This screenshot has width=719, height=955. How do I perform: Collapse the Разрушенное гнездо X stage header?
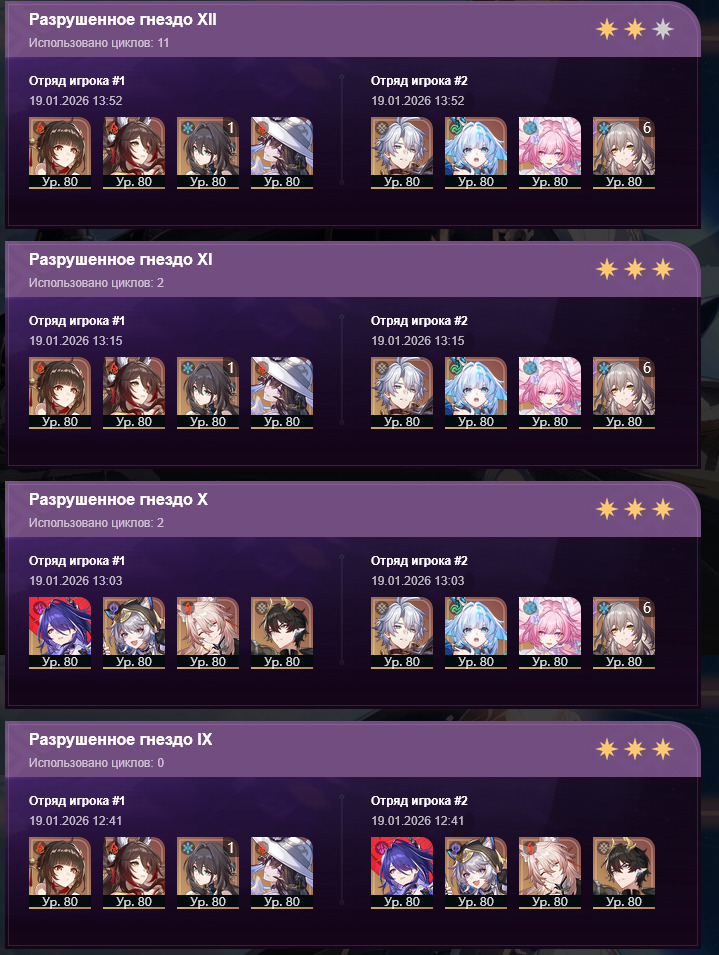click(x=352, y=510)
